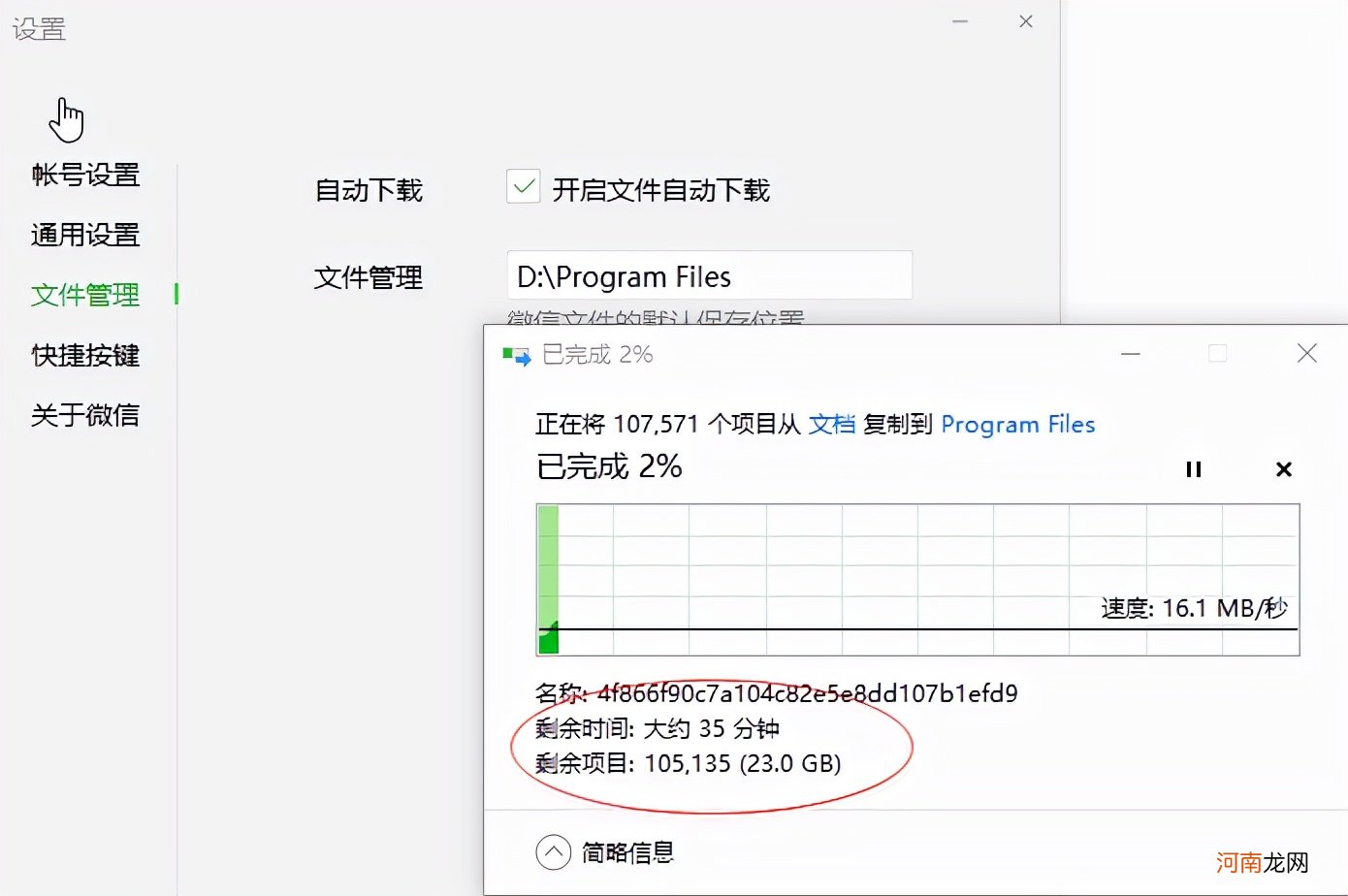The height and width of the screenshot is (896, 1348).
Task: Close the file copy dialog window
Action: click(x=1307, y=354)
